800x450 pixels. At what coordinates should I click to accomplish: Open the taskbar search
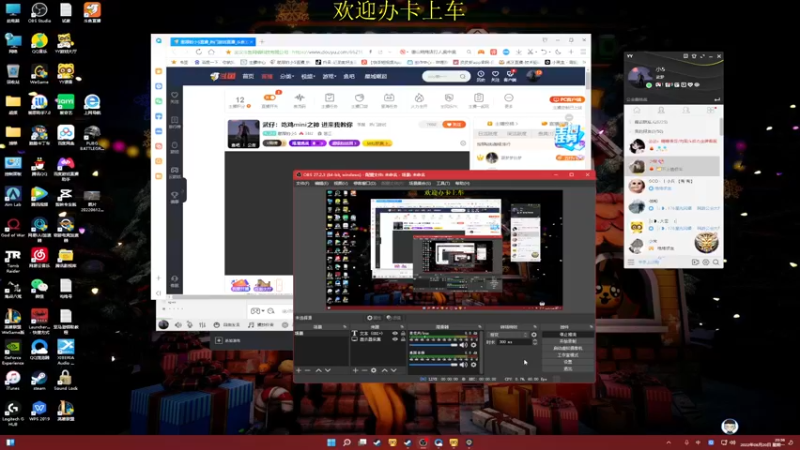coord(346,442)
